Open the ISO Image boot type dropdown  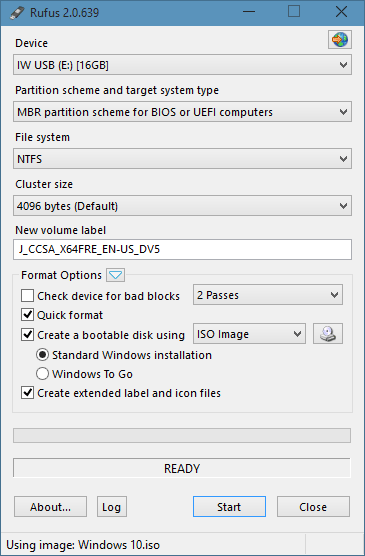[x=249, y=334]
